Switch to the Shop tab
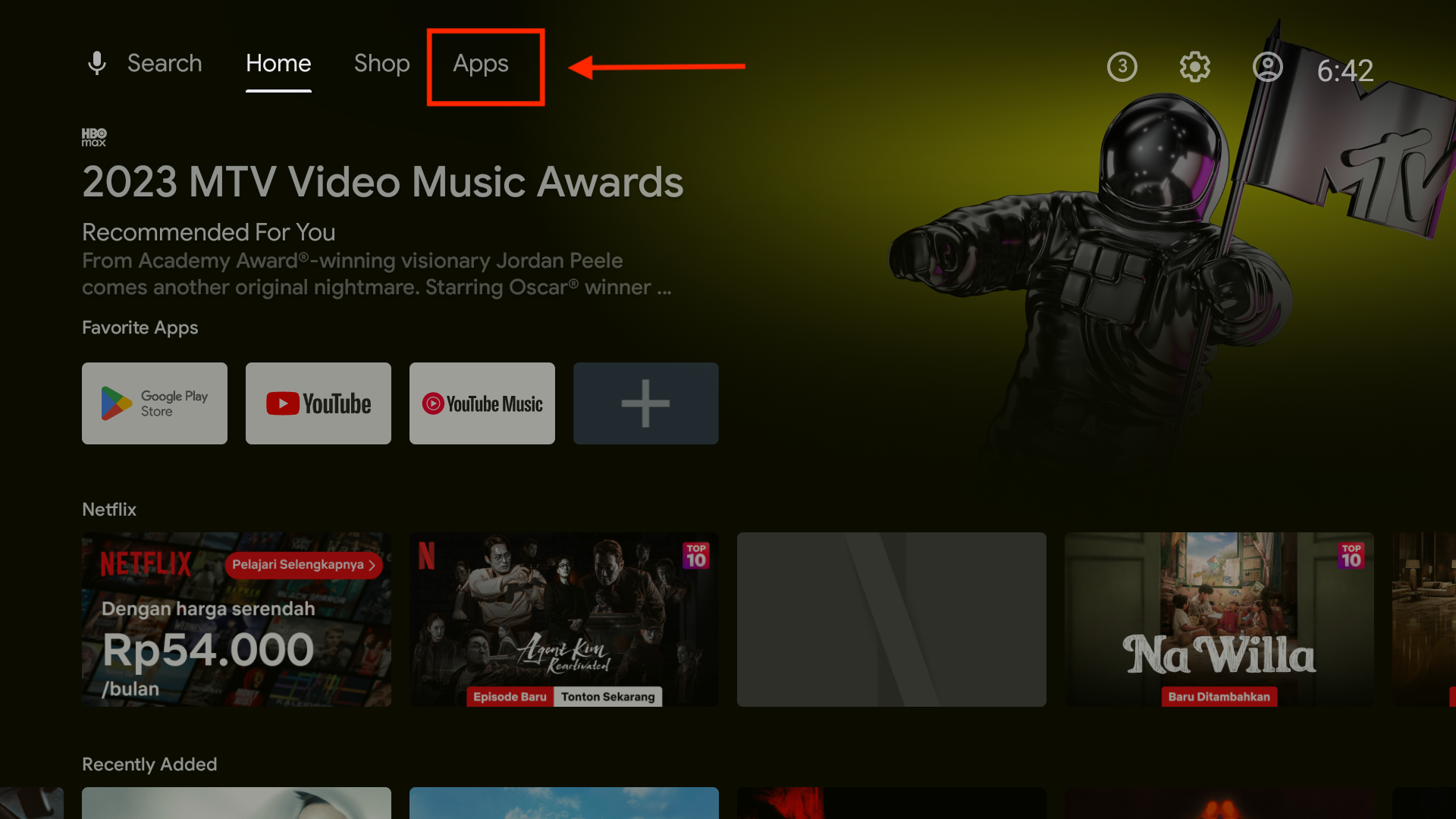The height and width of the screenshot is (819, 1456). 381,63
